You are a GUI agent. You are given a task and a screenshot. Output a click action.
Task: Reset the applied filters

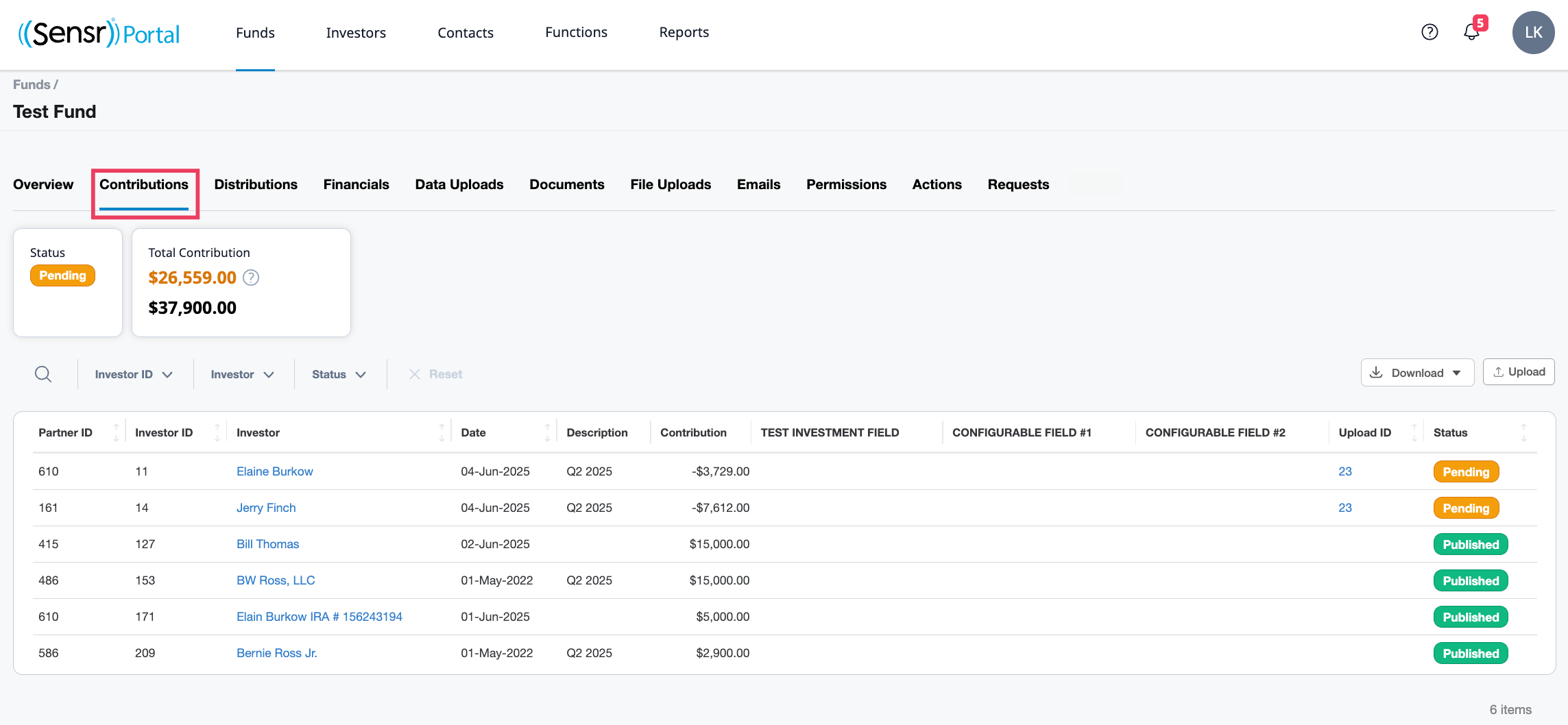tap(435, 374)
